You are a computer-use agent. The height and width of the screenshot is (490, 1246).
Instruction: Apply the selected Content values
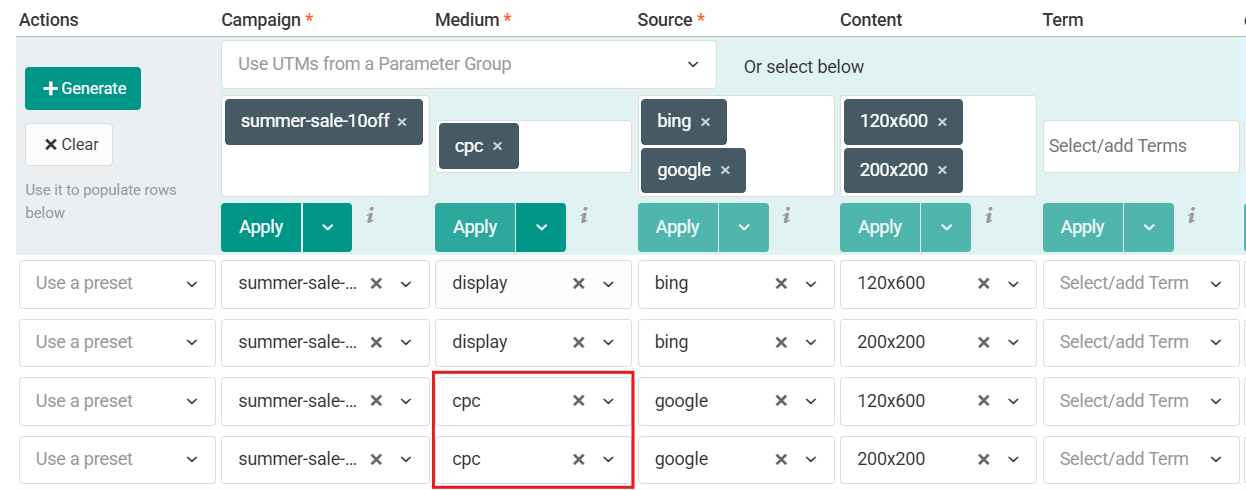(880, 227)
